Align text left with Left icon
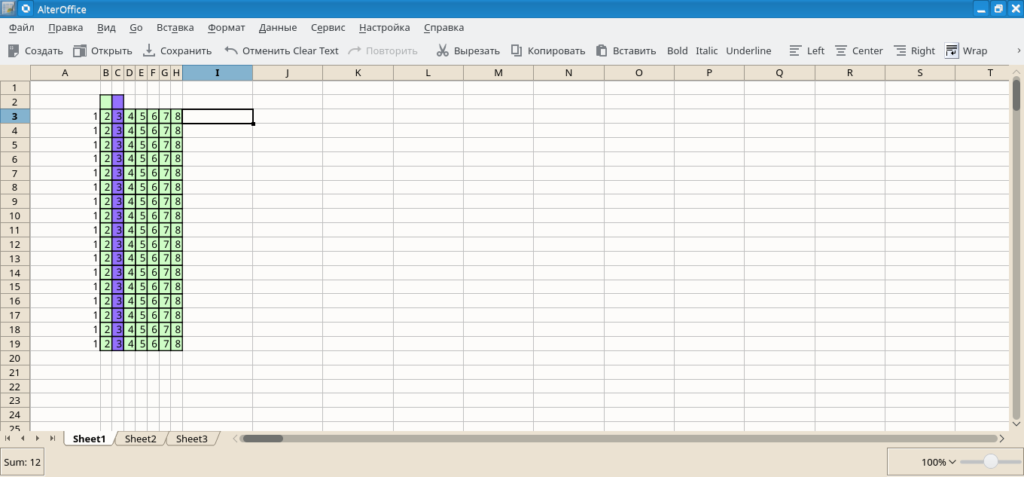1024x477 pixels. [x=796, y=51]
